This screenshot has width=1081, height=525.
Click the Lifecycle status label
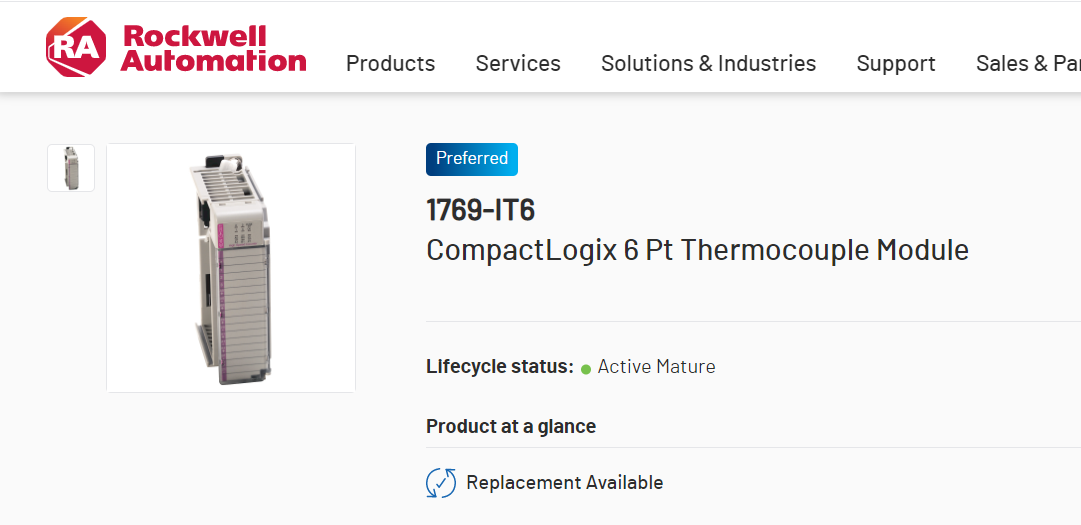500,367
